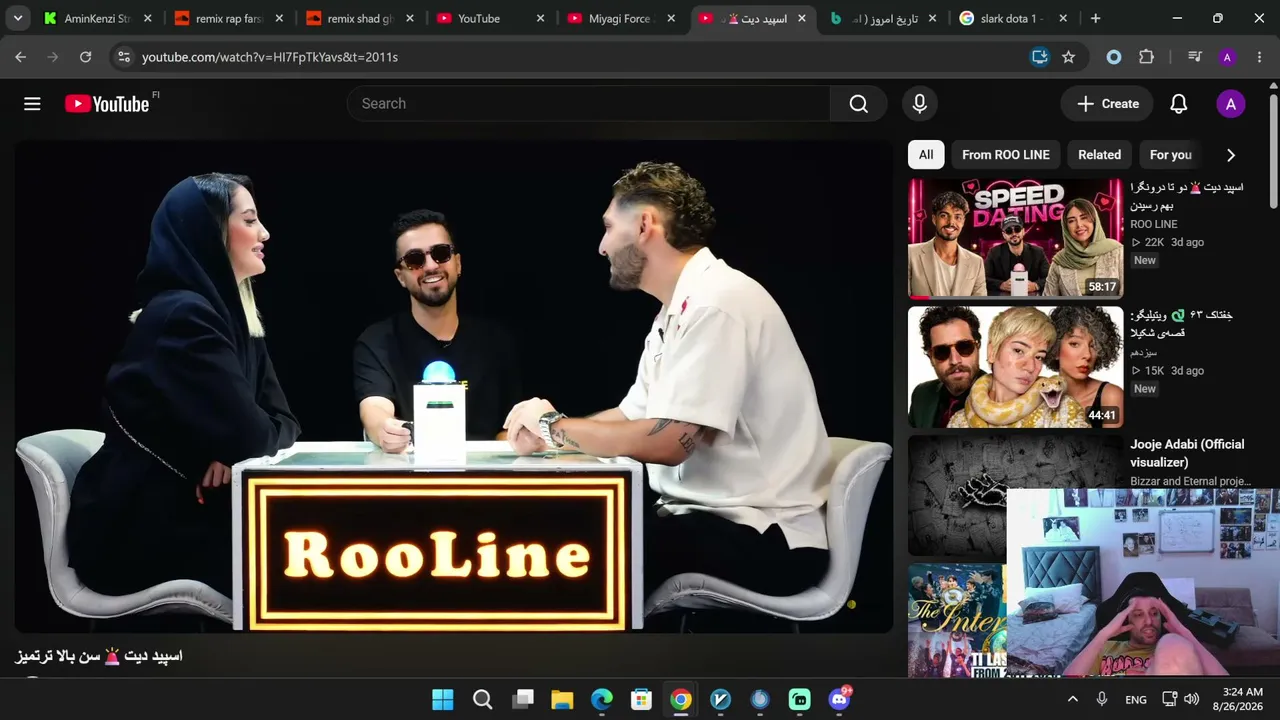Screen dimensions: 1280x720
Task: Start voice search with the microphone icon
Action: coord(920,104)
